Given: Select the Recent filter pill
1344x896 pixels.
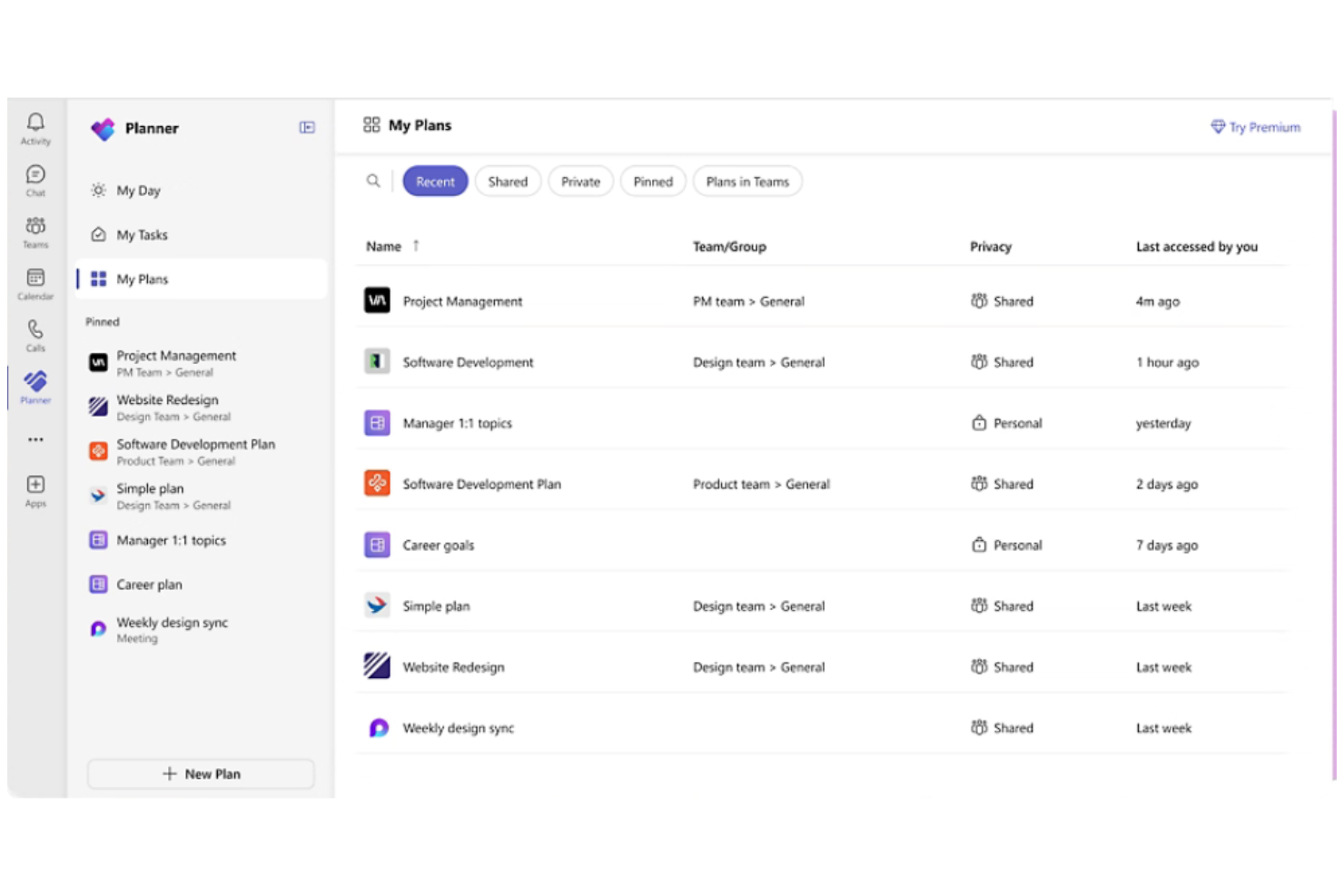Looking at the screenshot, I should point(435,181).
